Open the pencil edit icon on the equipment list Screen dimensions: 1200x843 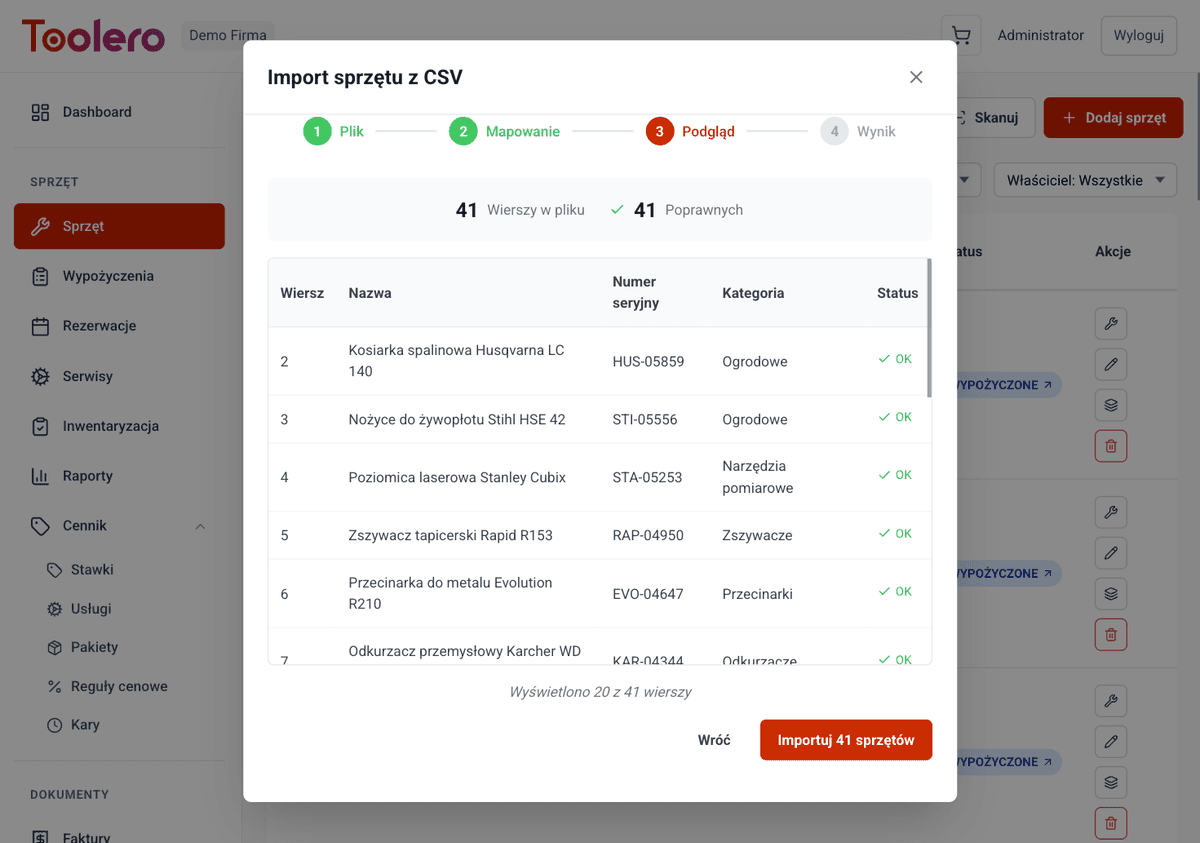(x=1110, y=364)
